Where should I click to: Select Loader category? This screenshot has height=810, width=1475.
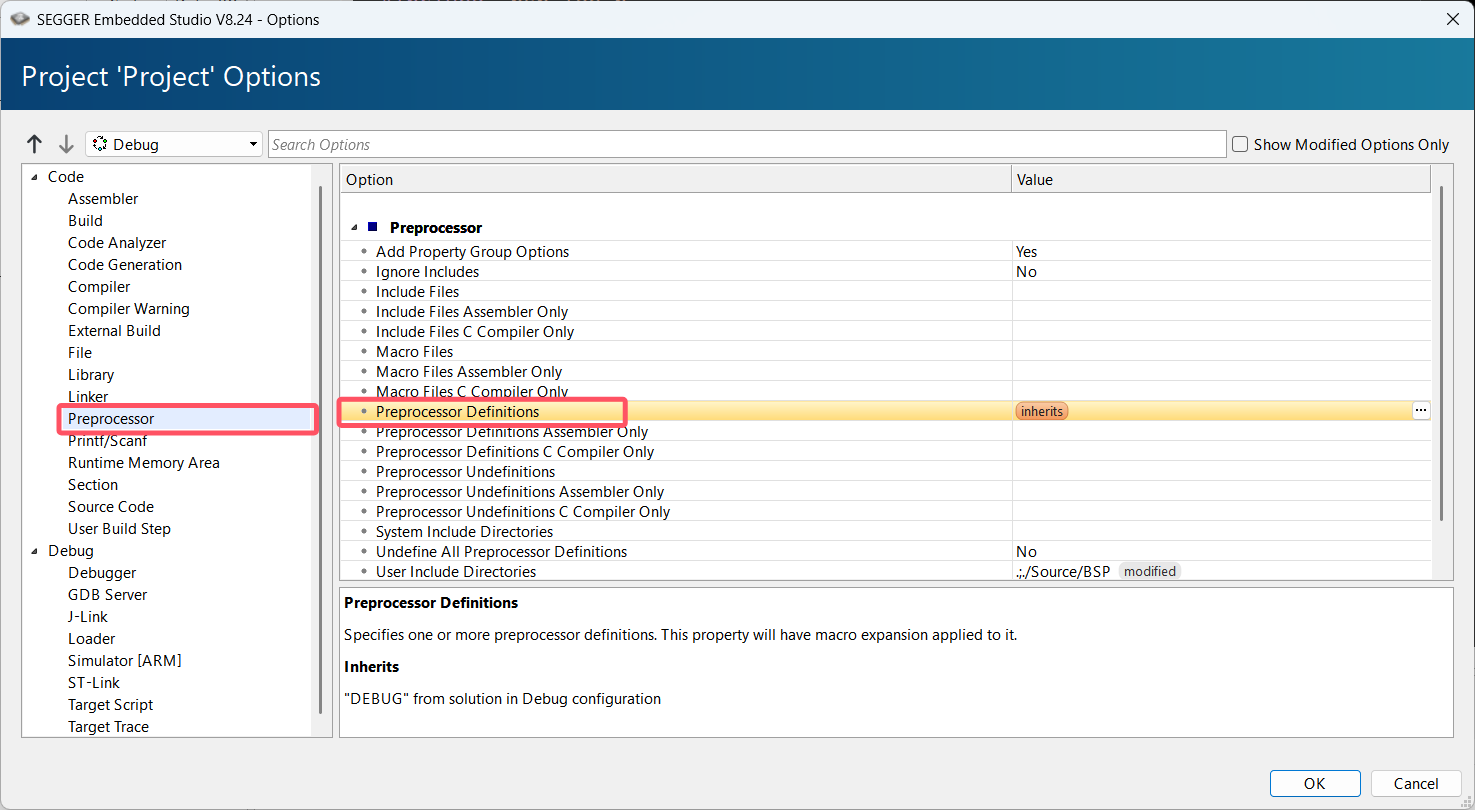[92, 639]
